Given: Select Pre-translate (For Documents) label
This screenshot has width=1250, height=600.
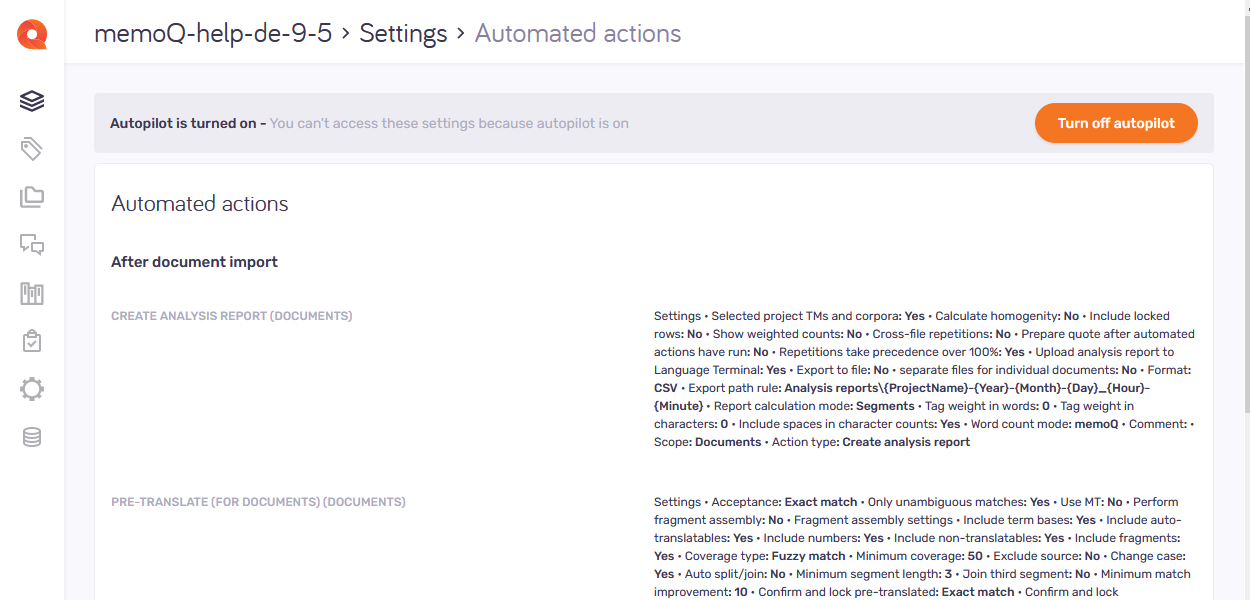Looking at the screenshot, I should click(258, 502).
